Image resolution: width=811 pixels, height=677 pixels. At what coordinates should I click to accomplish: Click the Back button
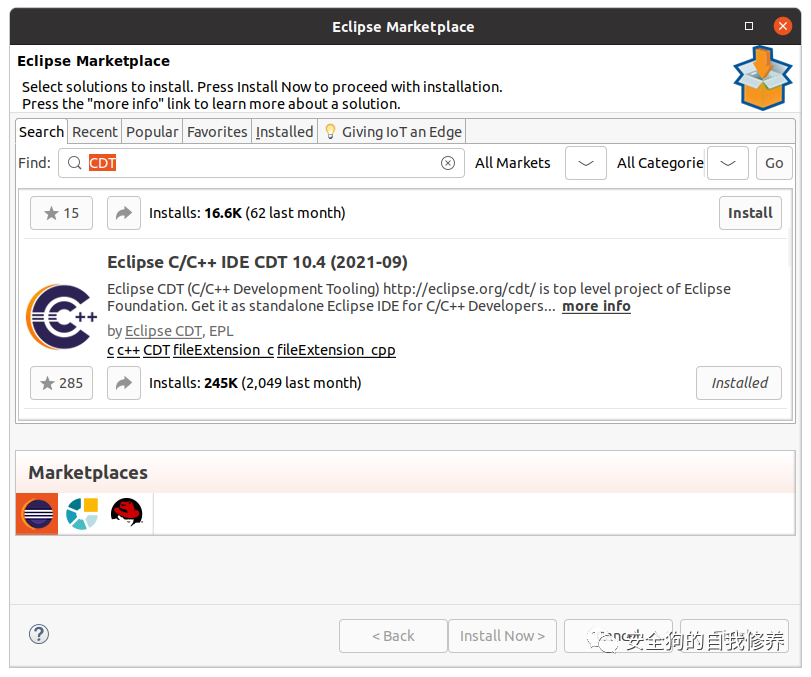click(x=393, y=636)
